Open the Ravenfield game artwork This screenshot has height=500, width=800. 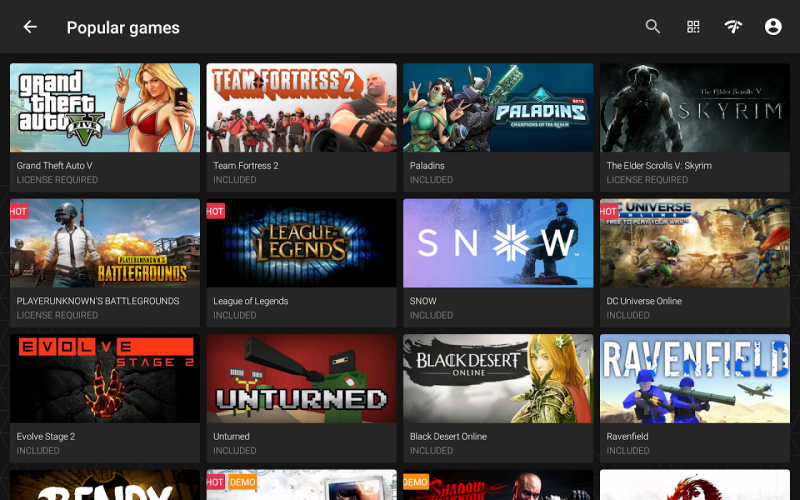coord(695,379)
